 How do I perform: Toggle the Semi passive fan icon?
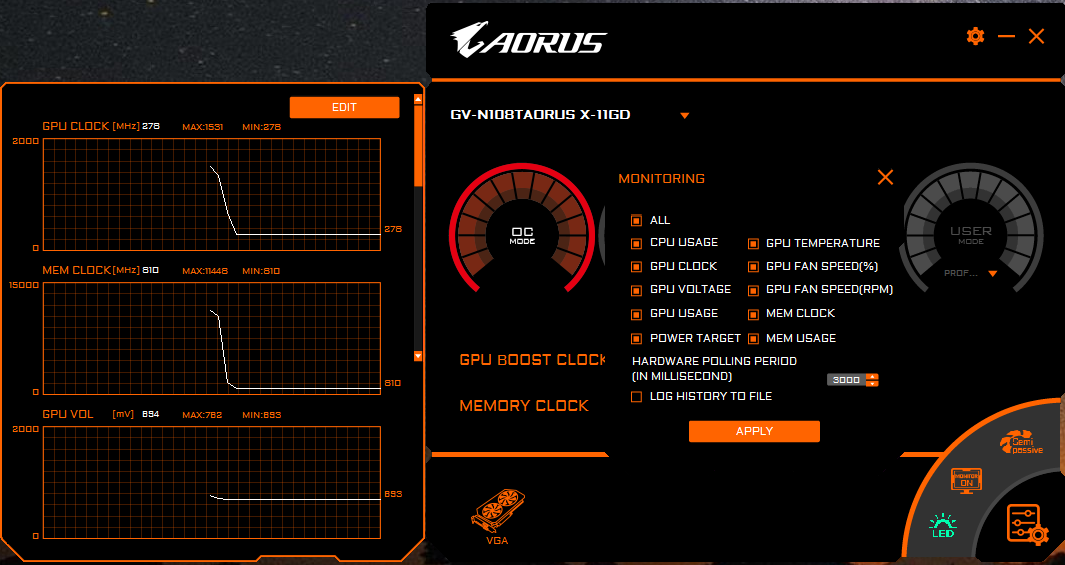(x=1021, y=443)
